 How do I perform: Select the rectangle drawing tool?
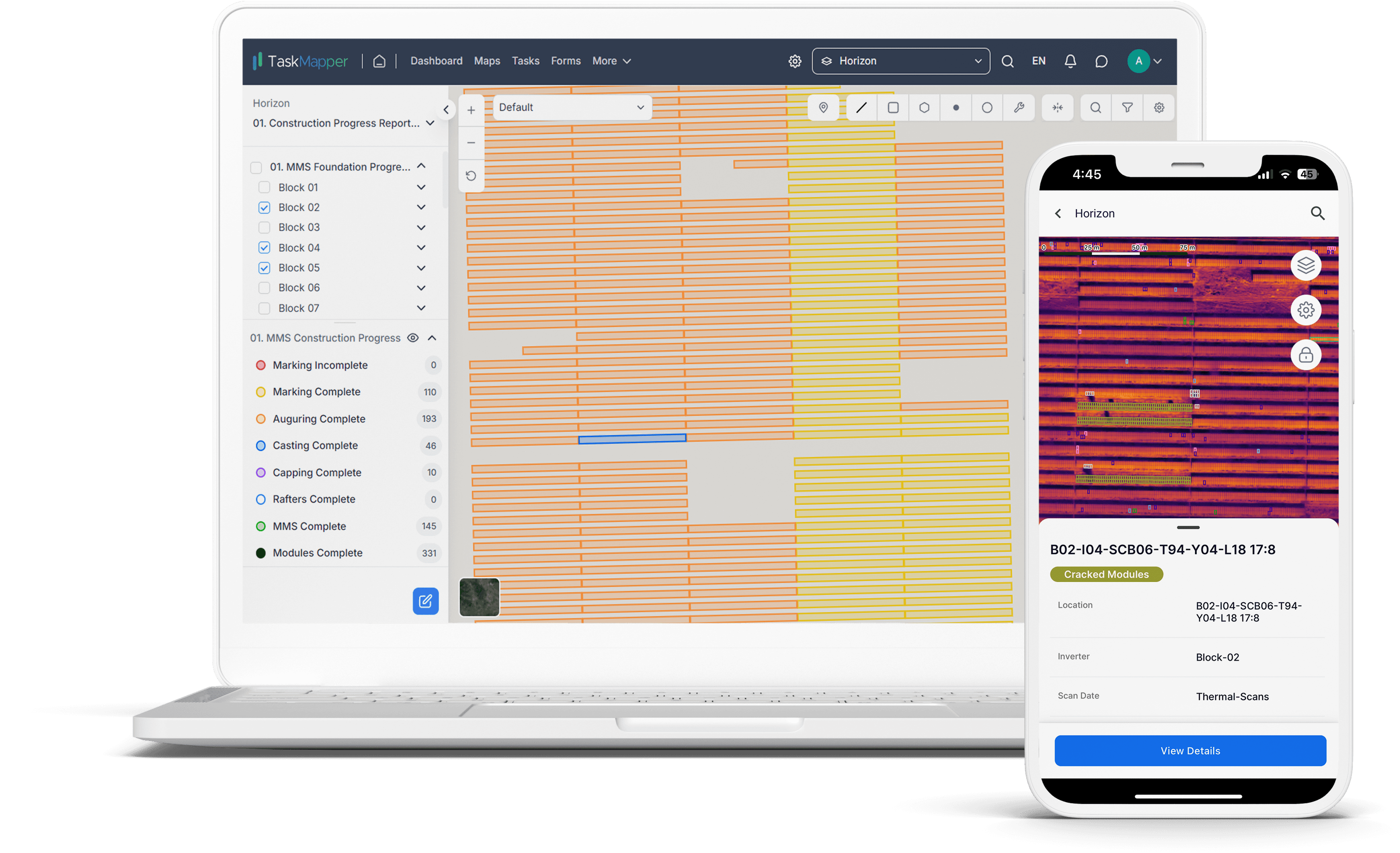pos(893,108)
